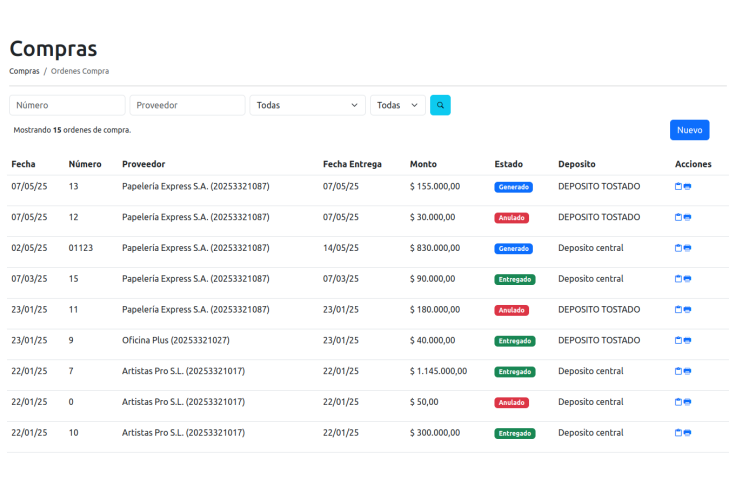Click Entregado badge on order 10
This screenshot has width=736, height=483.
coord(515,433)
